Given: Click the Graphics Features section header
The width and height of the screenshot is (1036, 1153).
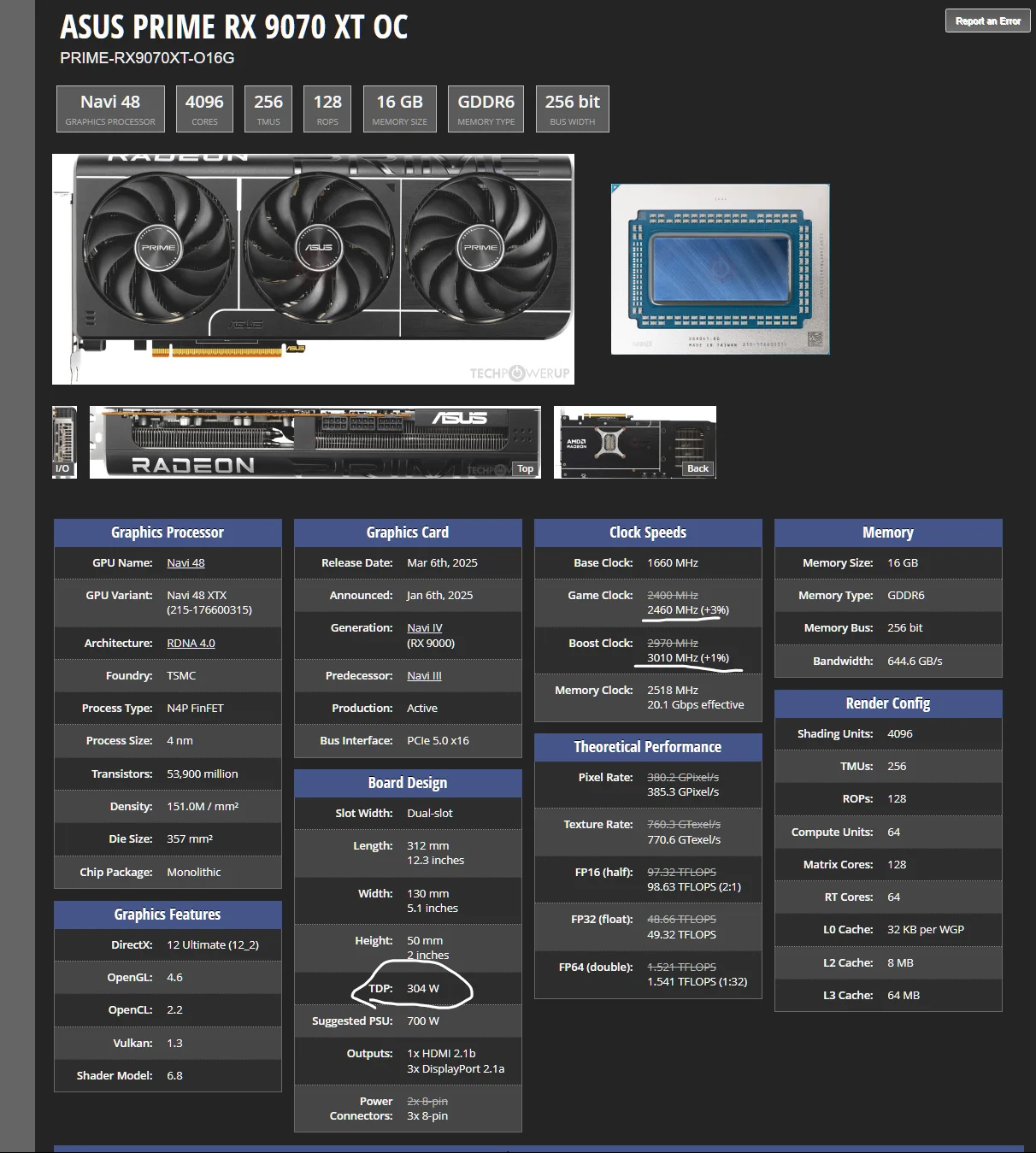Looking at the screenshot, I should pos(168,915).
